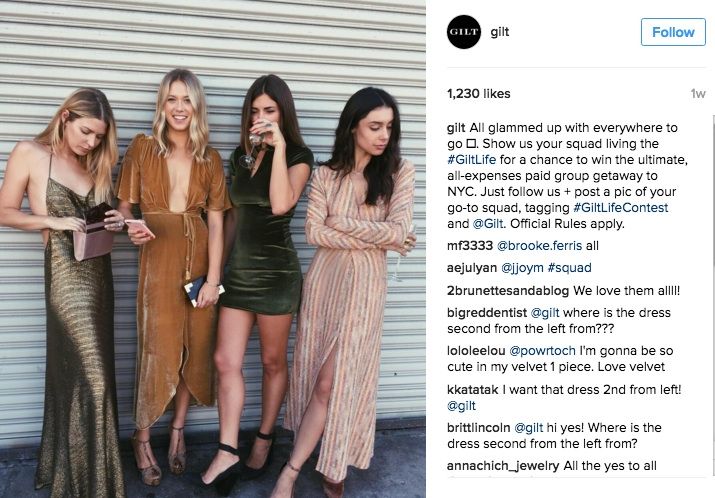The image size is (715, 498).
Task: Open the #GiltLifeContest hashtag
Action: (621, 208)
